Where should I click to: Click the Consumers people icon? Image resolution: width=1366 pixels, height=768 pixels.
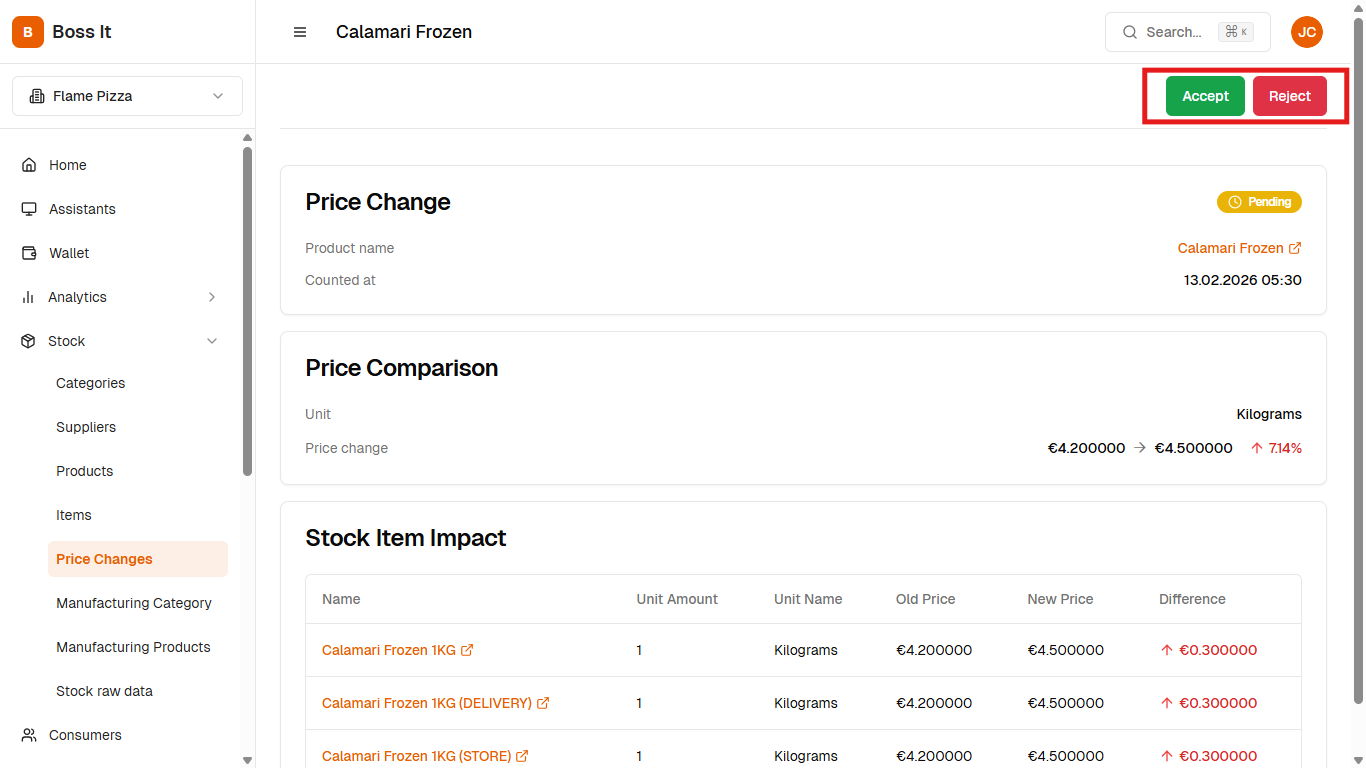29,735
